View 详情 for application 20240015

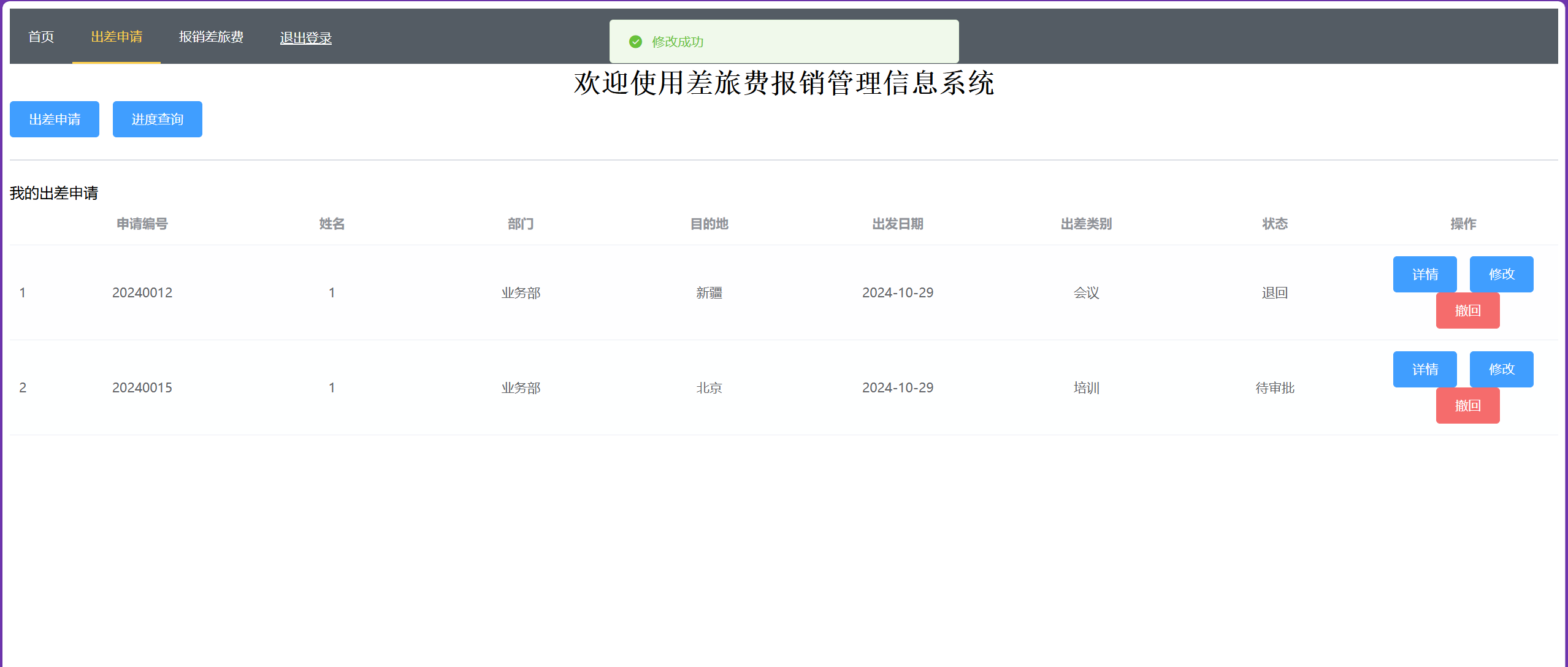1425,369
